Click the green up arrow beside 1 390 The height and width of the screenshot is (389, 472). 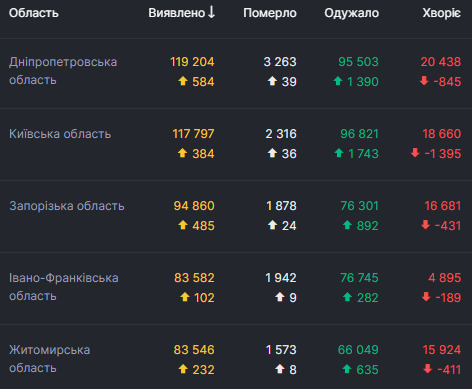338,81
